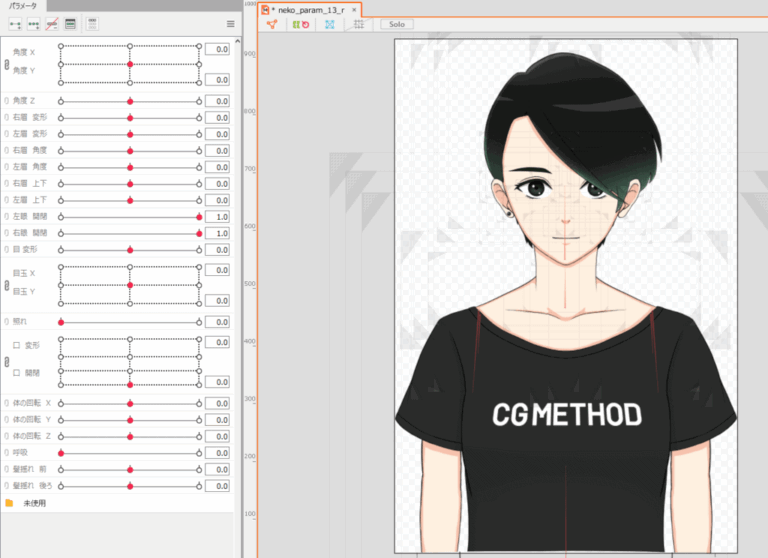Click the add two keyforms icon
Screen dimensions: 768x558
(15, 22)
